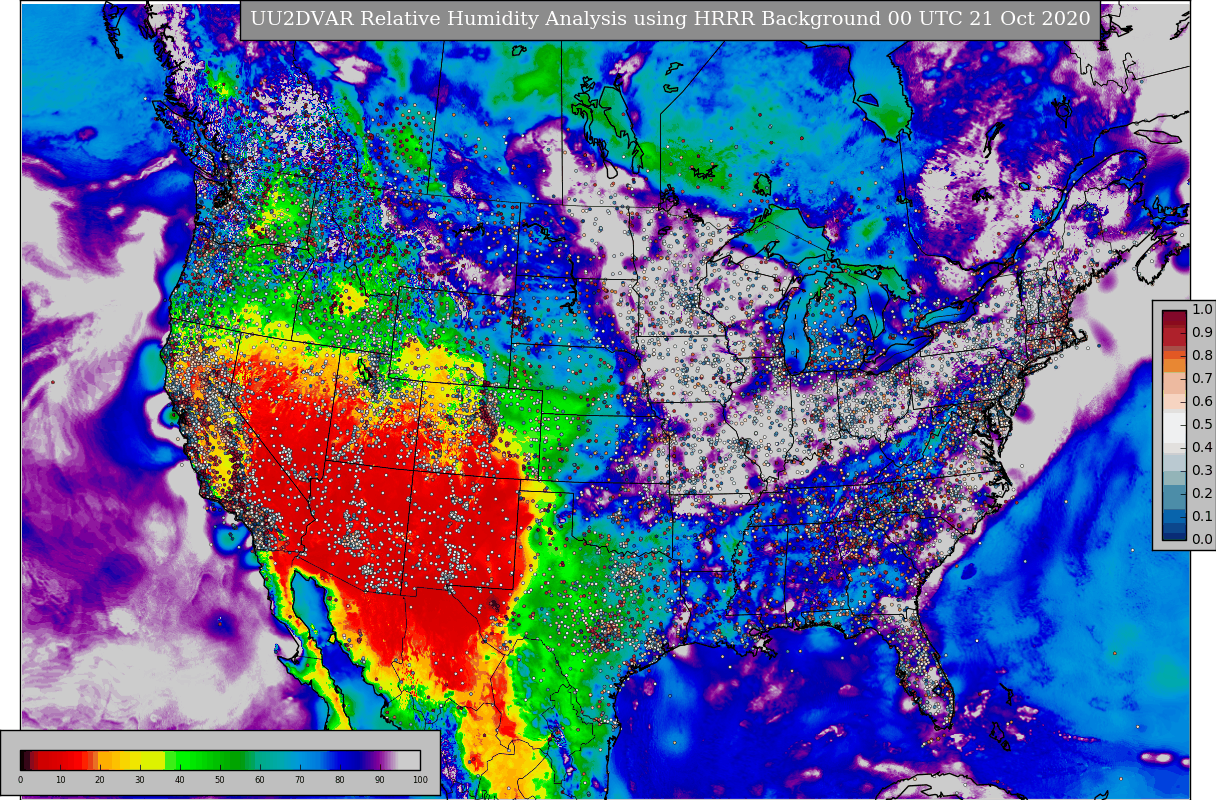This screenshot has width=1216, height=800.
Task: Click the '100' tick on the humidity colorbar
Action: pos(420,779)
